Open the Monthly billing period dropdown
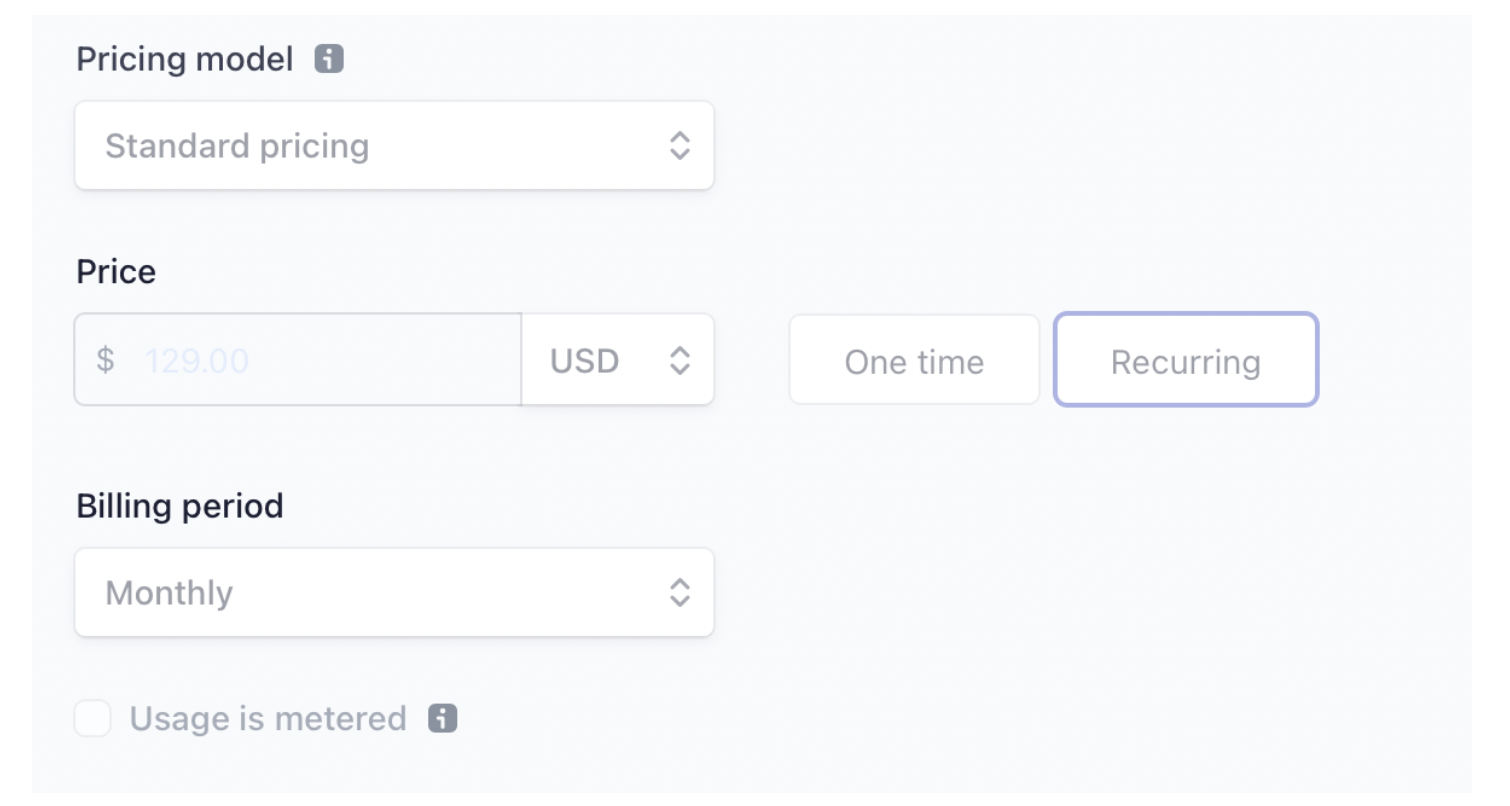This screenshot has width=1510, height=806. tap(394, 592)
